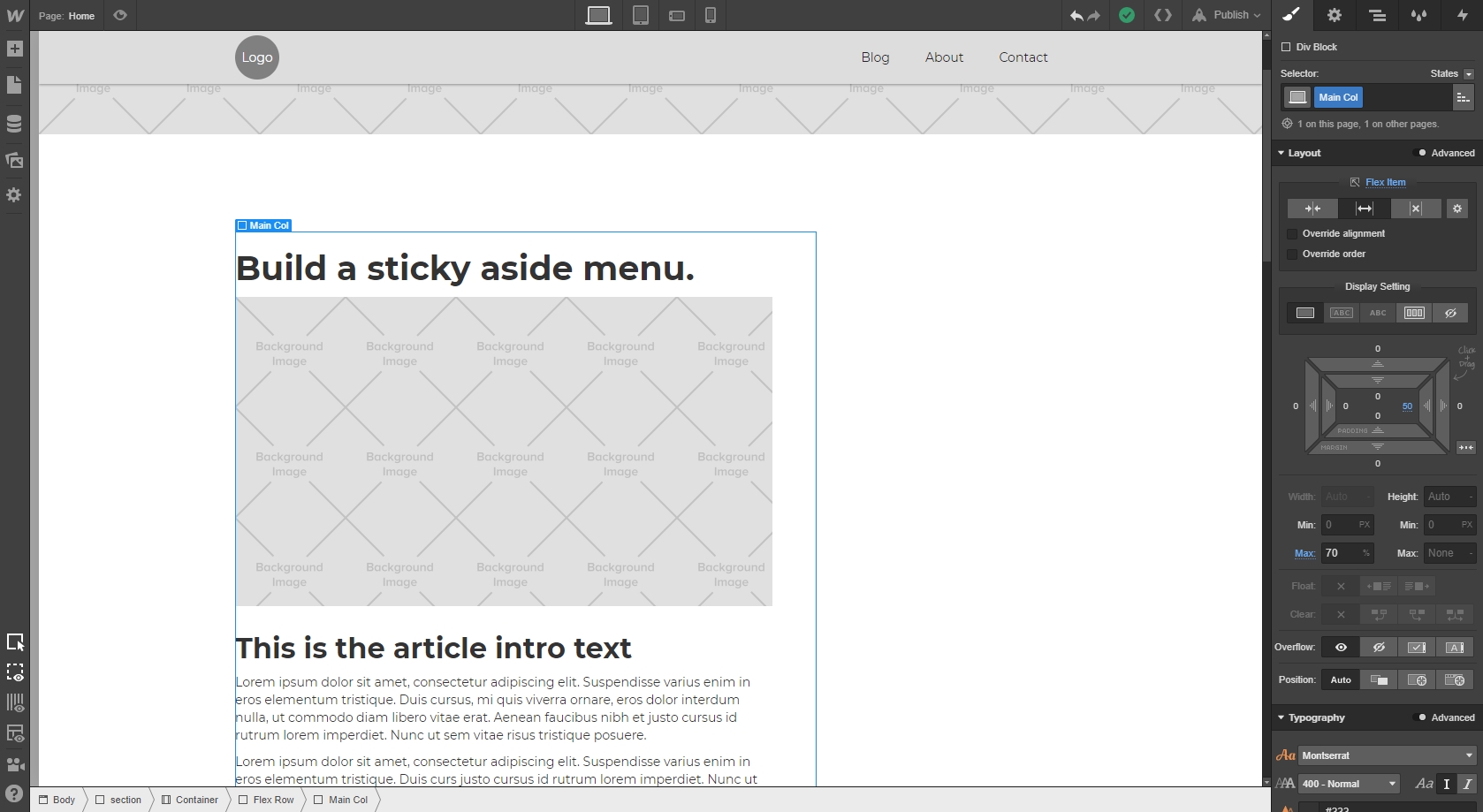Screen dimensions: 1483x812
Task: Open the Add Elements panel
Action: point(14,49)
